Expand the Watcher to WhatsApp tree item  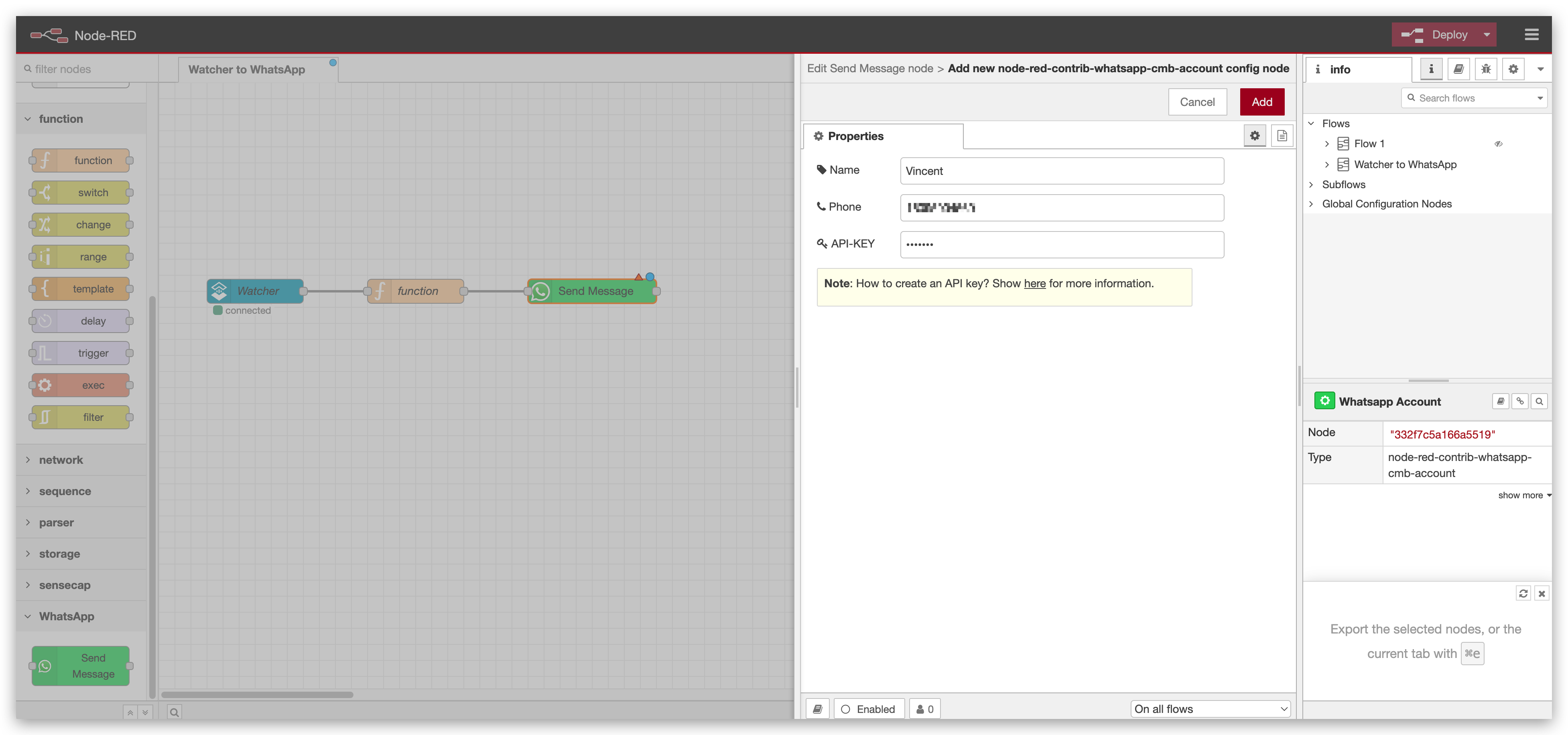(x=1327, y=165)
